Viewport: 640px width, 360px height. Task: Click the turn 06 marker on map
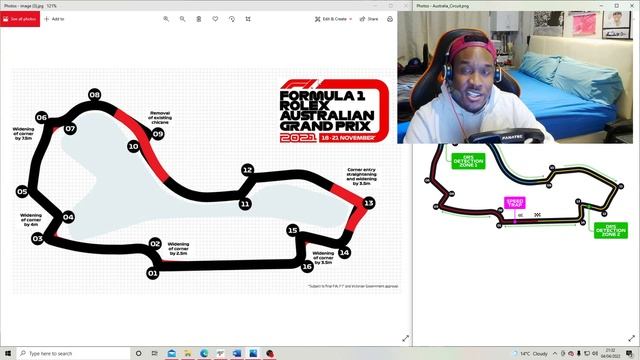coord(42,118)
